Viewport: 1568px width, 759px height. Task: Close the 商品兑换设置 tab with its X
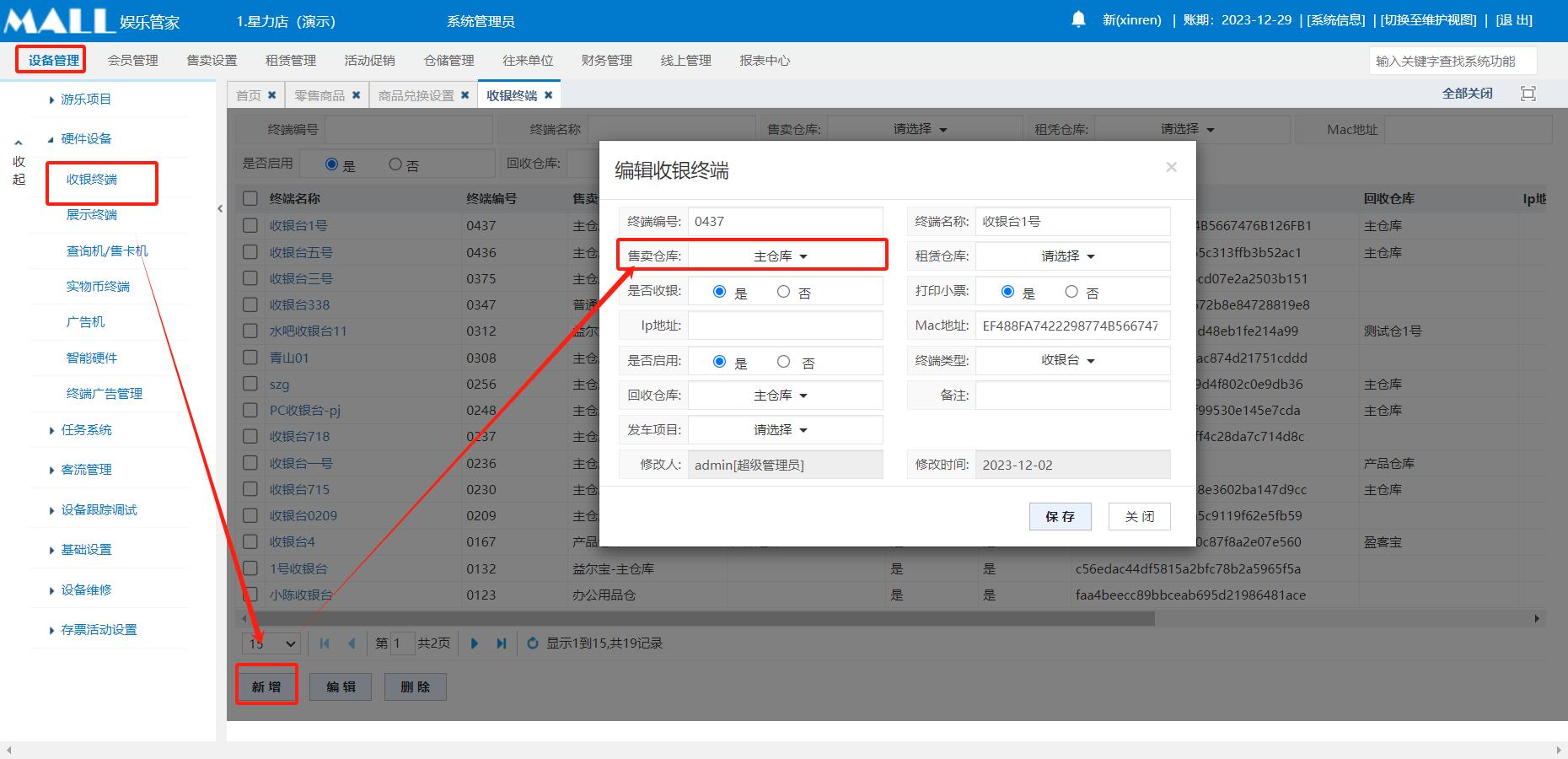tap(464, 95)
